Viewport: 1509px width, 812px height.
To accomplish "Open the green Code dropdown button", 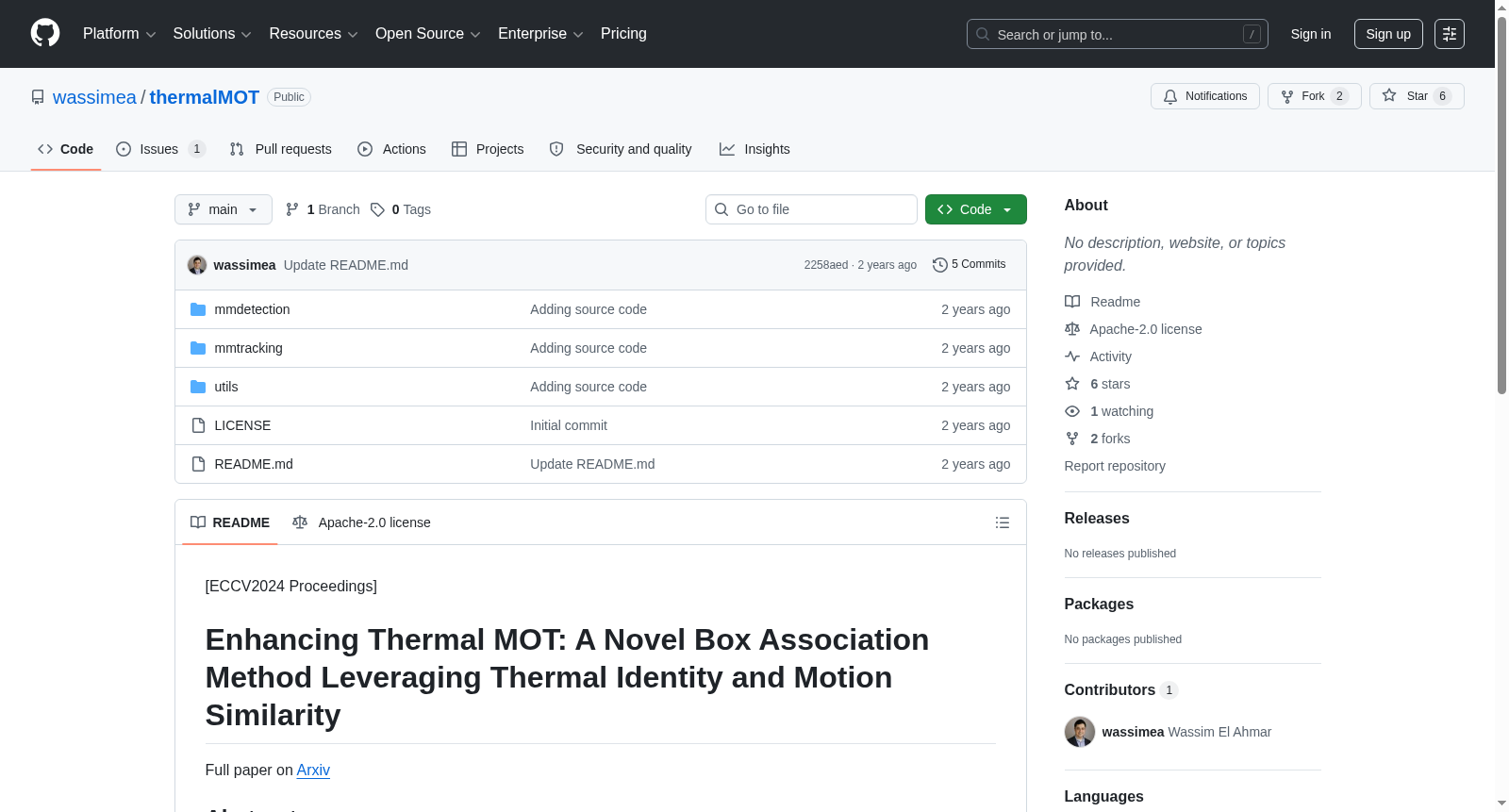I will (x=976, y=209).
